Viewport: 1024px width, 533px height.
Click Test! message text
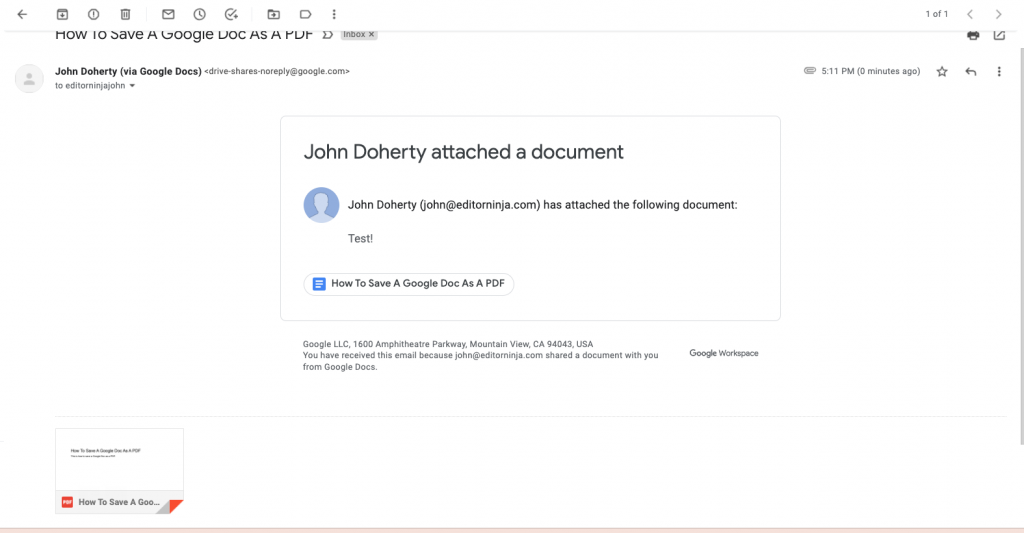point(360,238)
